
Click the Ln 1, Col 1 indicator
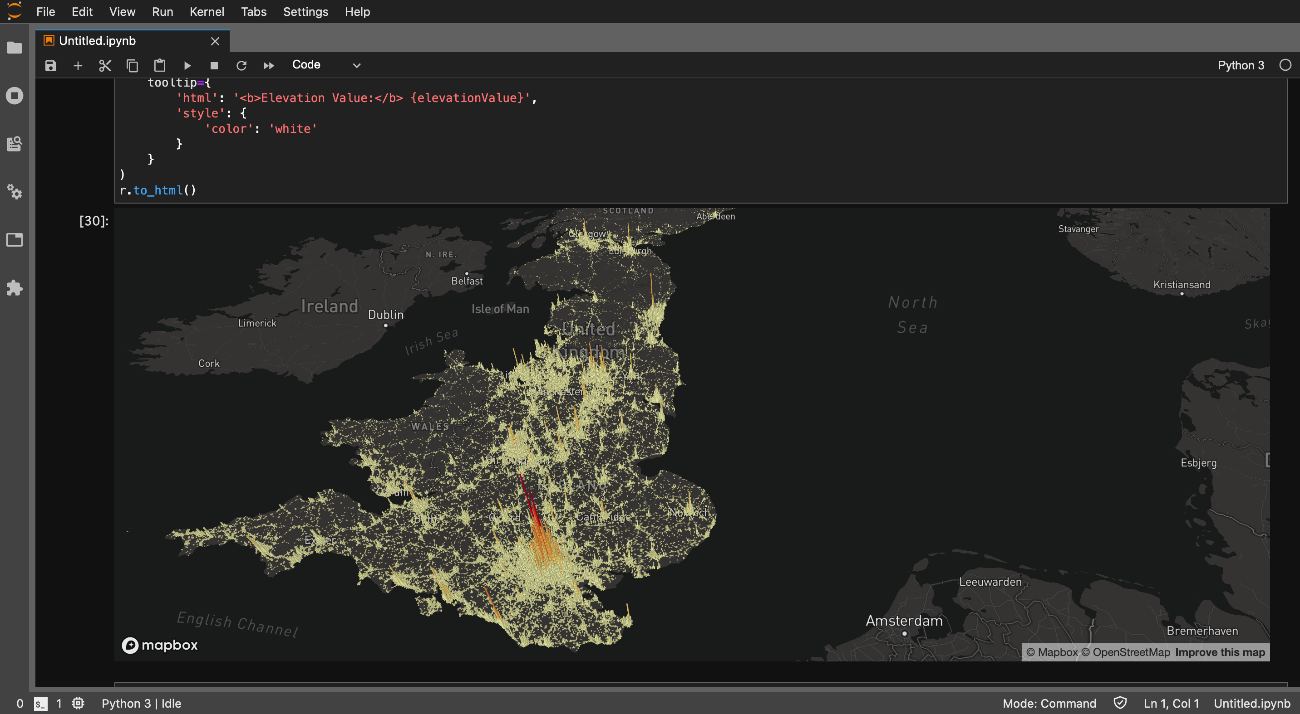[x=1171, y=704]
